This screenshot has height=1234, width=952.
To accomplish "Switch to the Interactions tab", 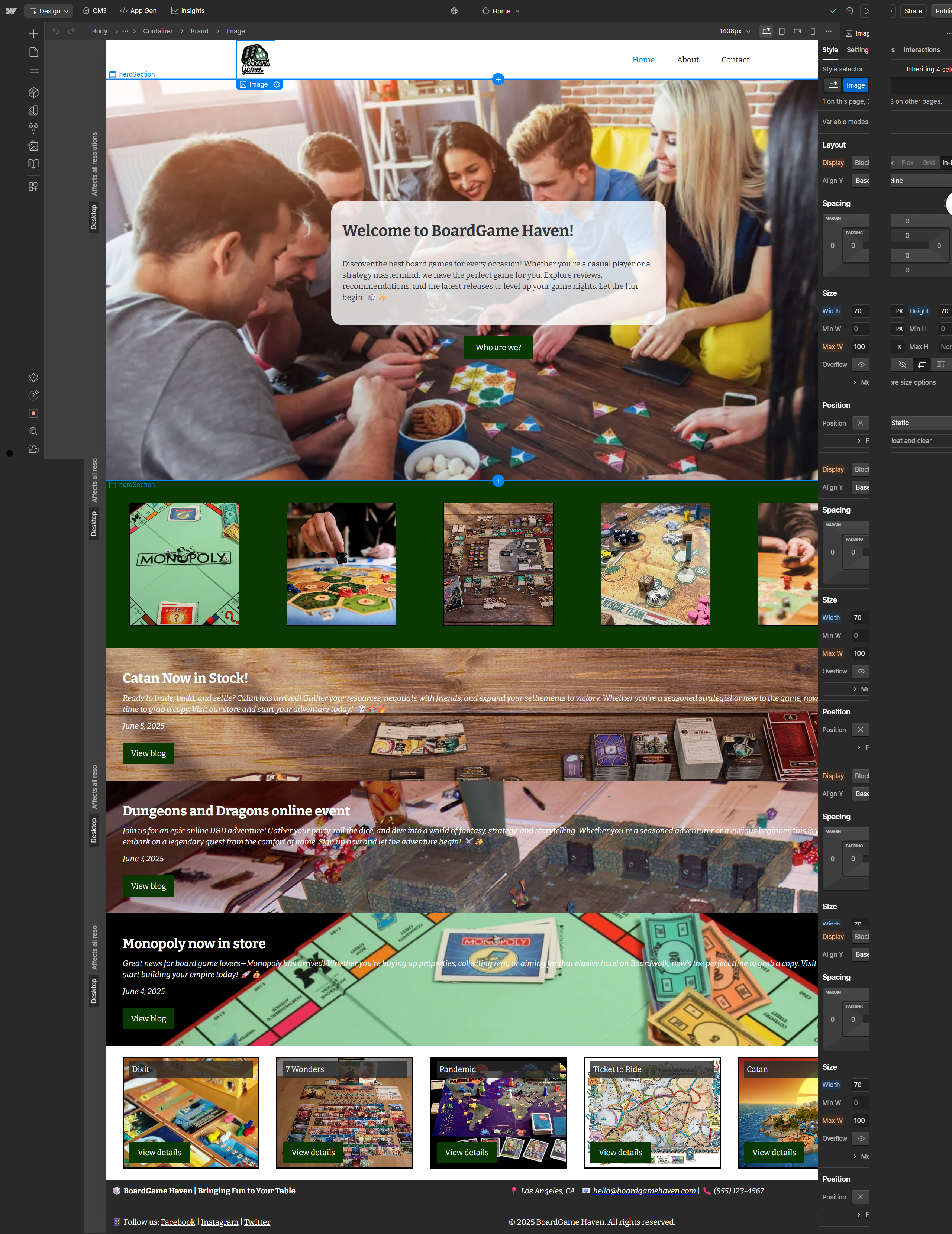I will pos(922,50).
